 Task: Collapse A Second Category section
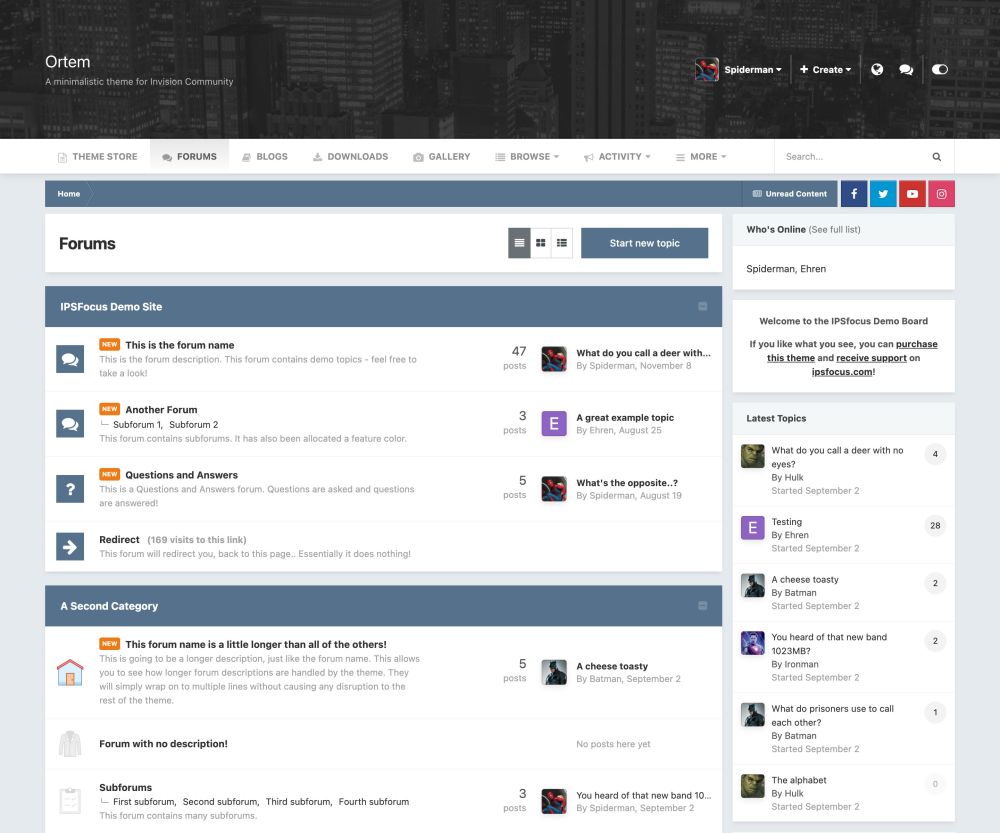point(702,606)
